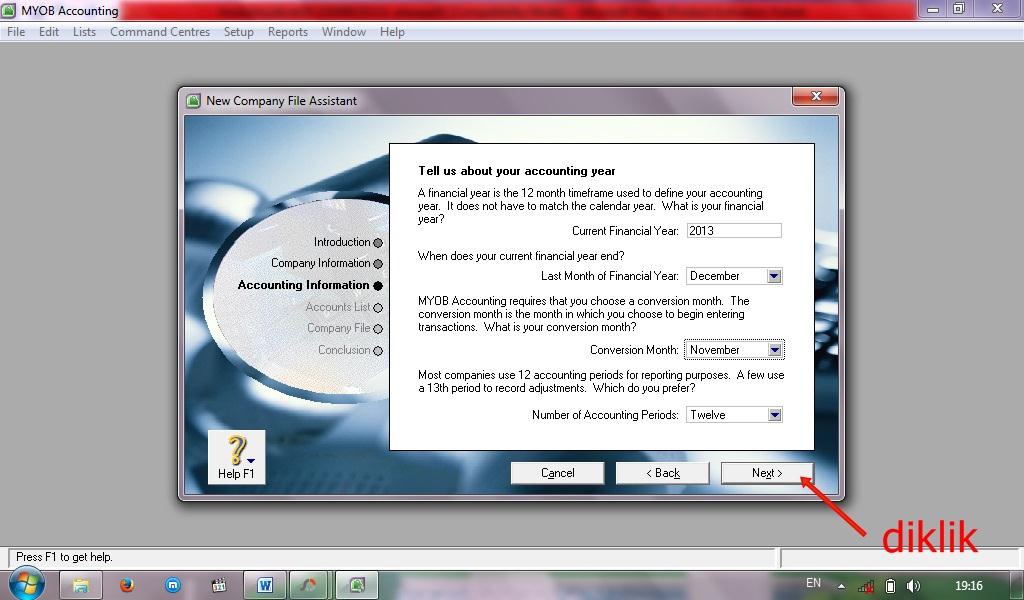
Task: Open the MYOB swirl icon on the taskbar
Action: tap(308, 585)
